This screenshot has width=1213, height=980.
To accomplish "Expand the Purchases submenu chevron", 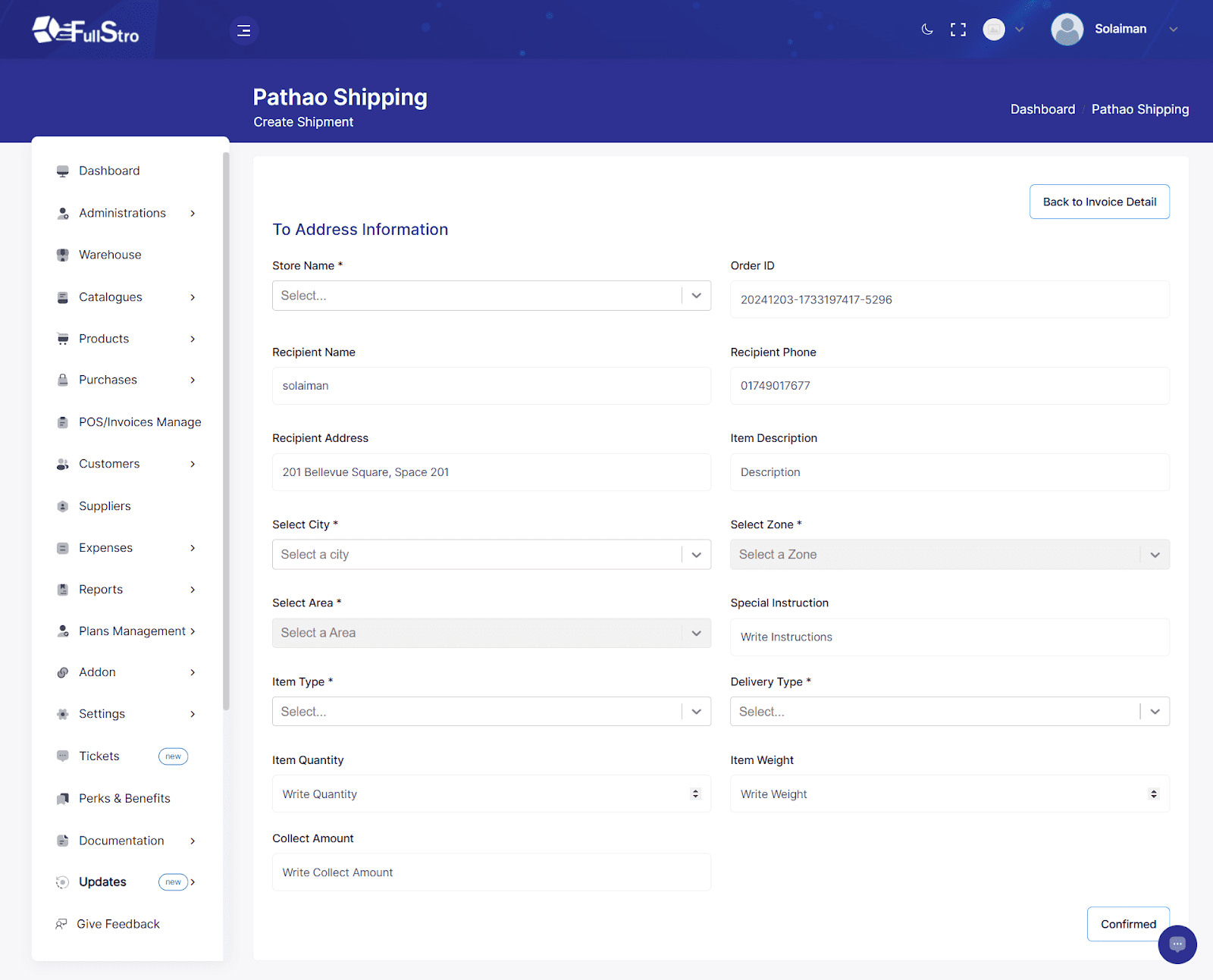I will click(x=193, y=380).
